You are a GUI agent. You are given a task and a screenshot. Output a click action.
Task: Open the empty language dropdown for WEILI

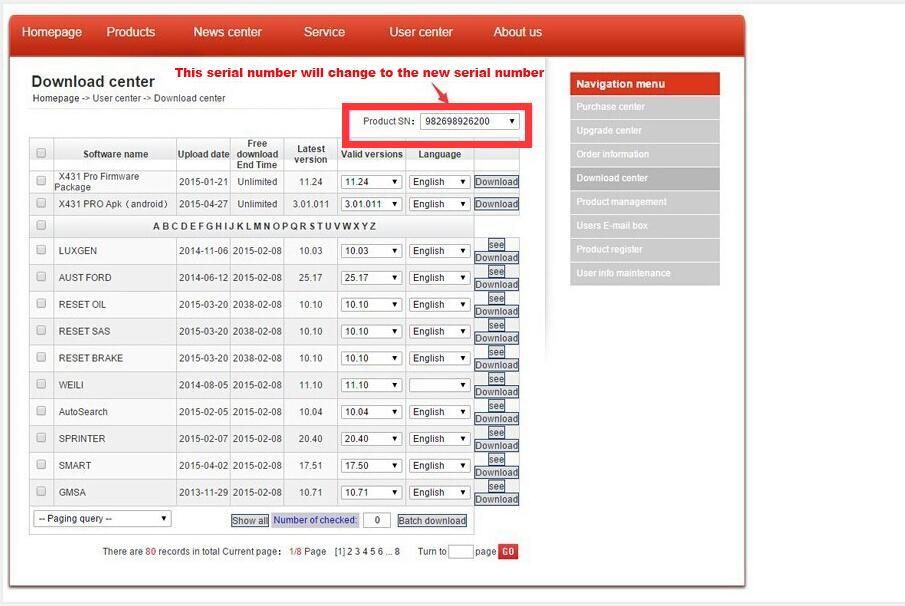(439, 385)
